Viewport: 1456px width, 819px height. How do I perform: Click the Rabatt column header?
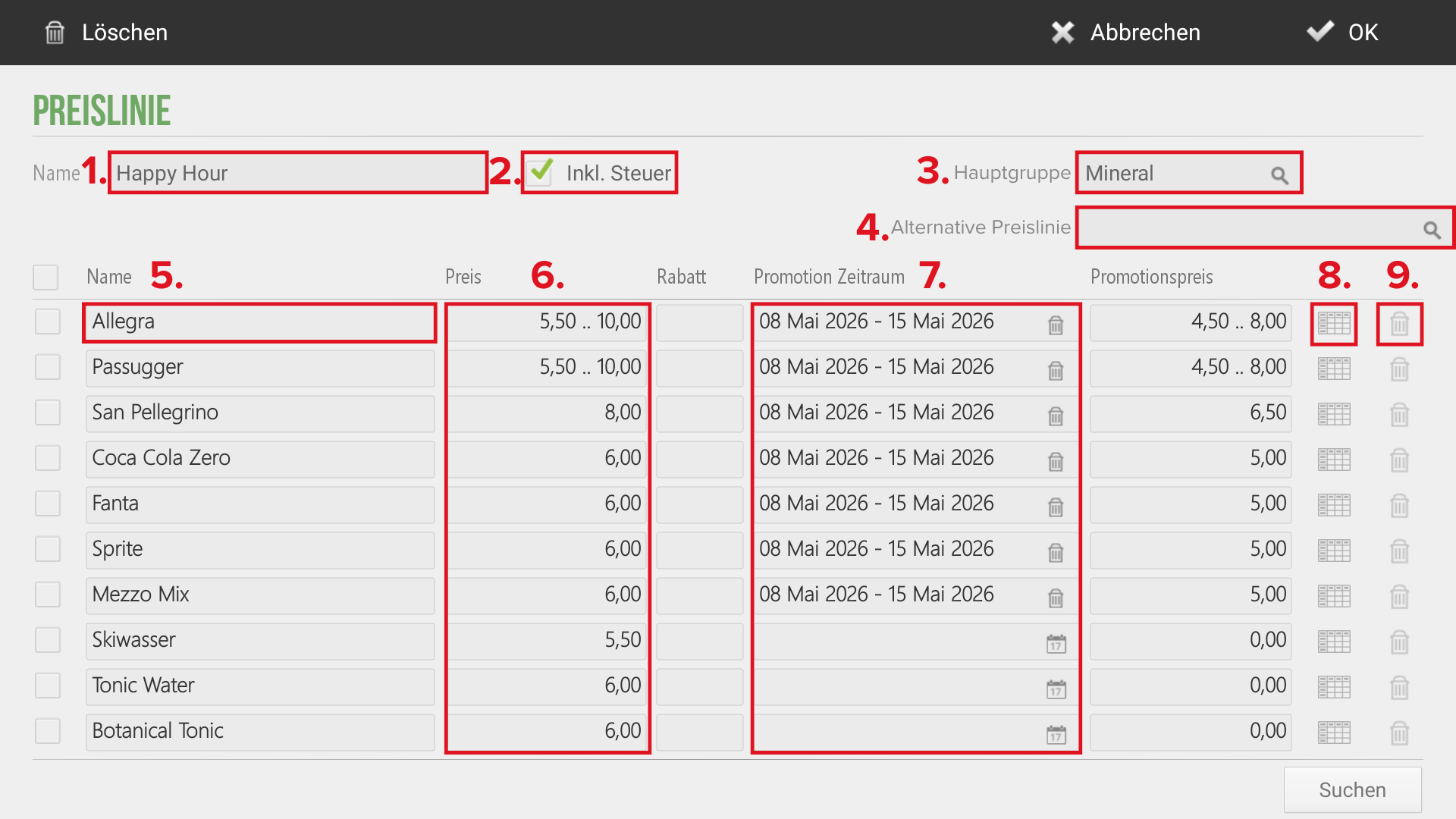tap(681, 277)
